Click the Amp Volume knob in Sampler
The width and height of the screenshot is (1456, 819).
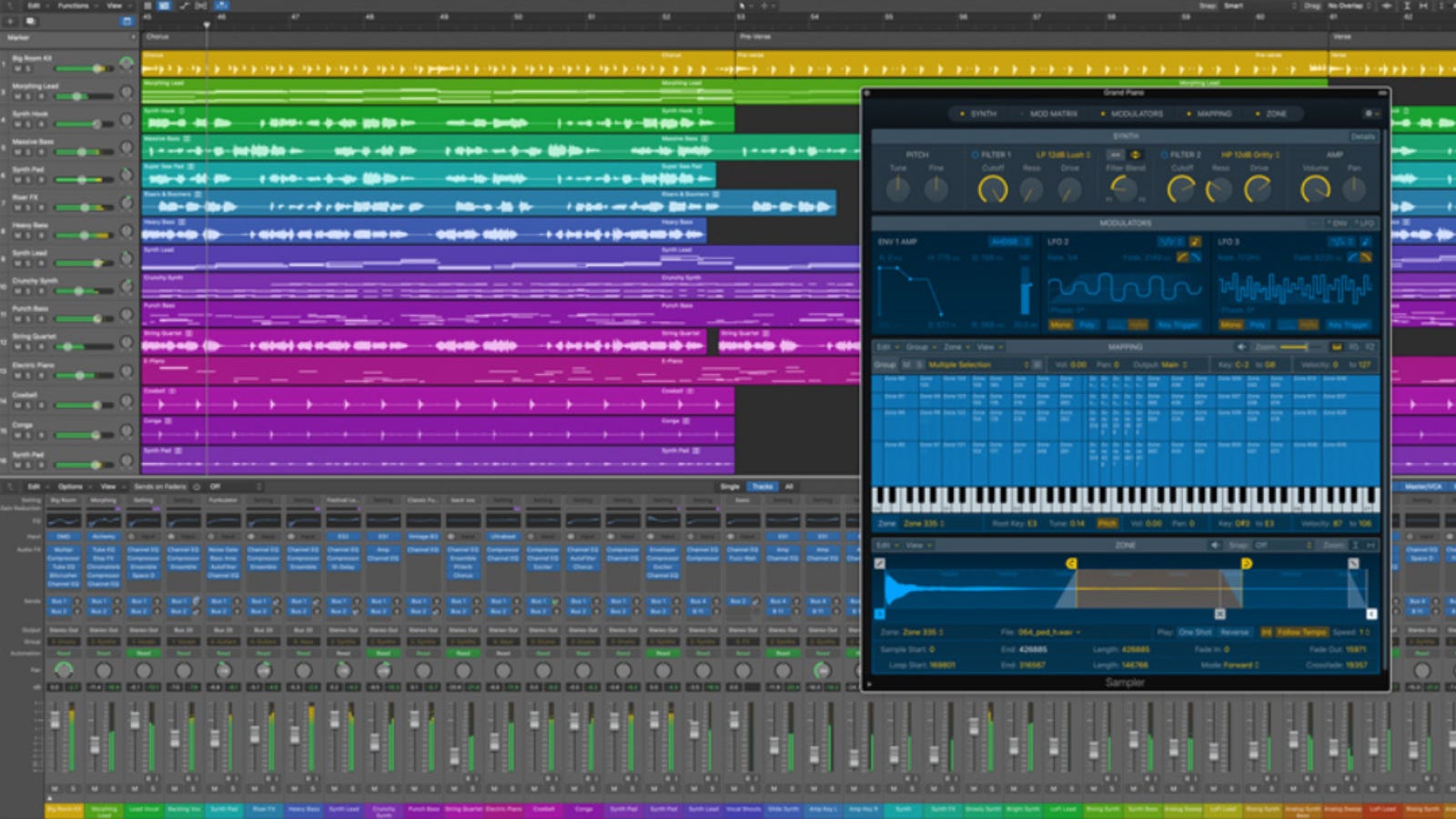1315,188
